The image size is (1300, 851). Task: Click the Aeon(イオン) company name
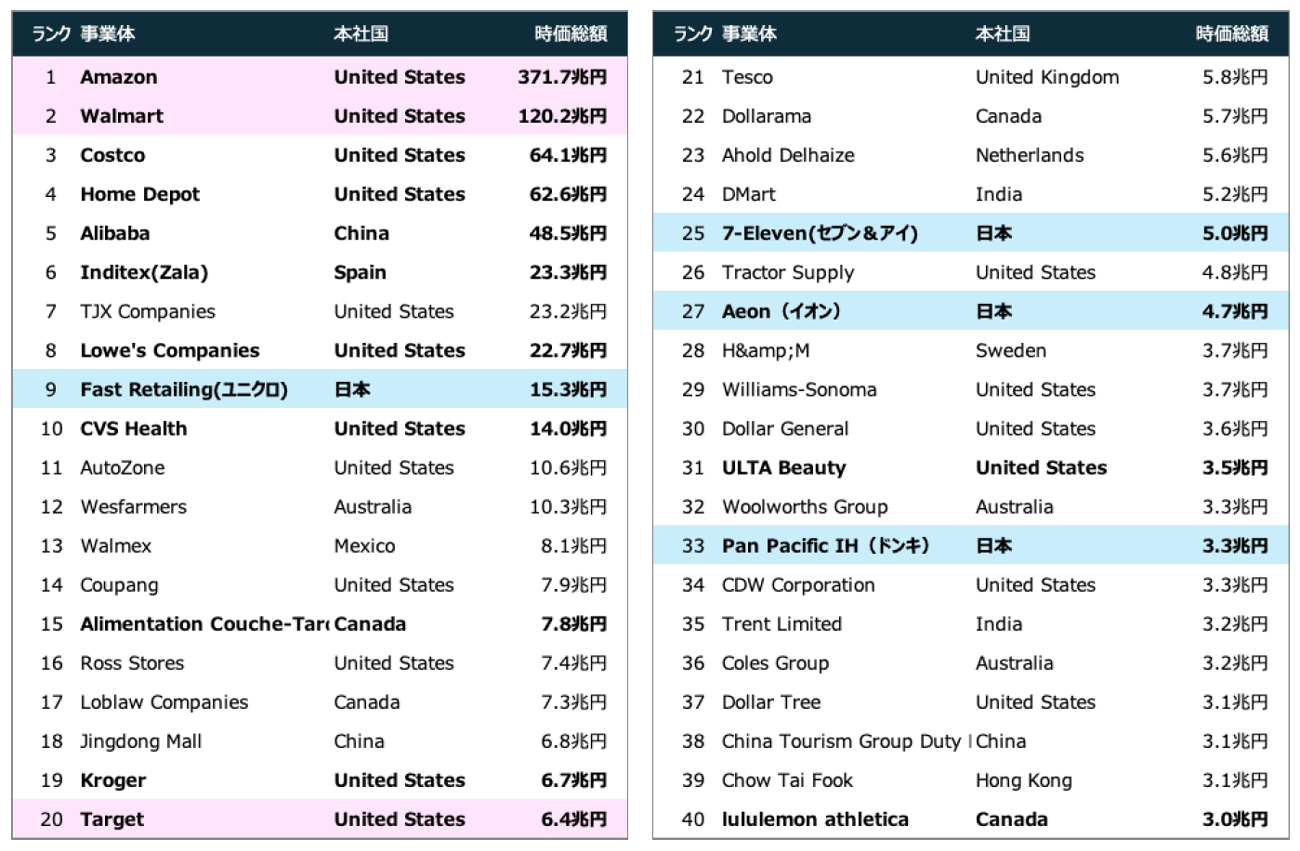781,312
